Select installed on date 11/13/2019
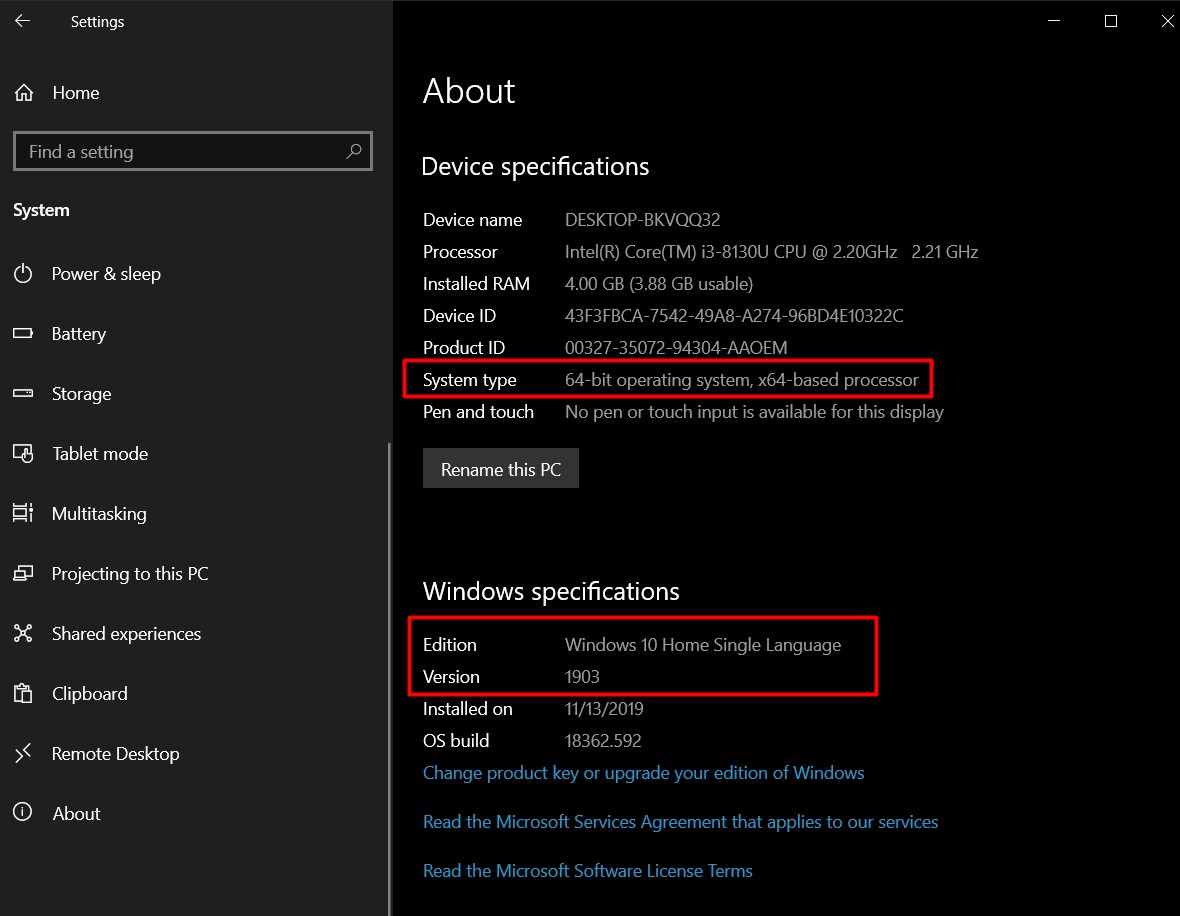 point(604,709)
